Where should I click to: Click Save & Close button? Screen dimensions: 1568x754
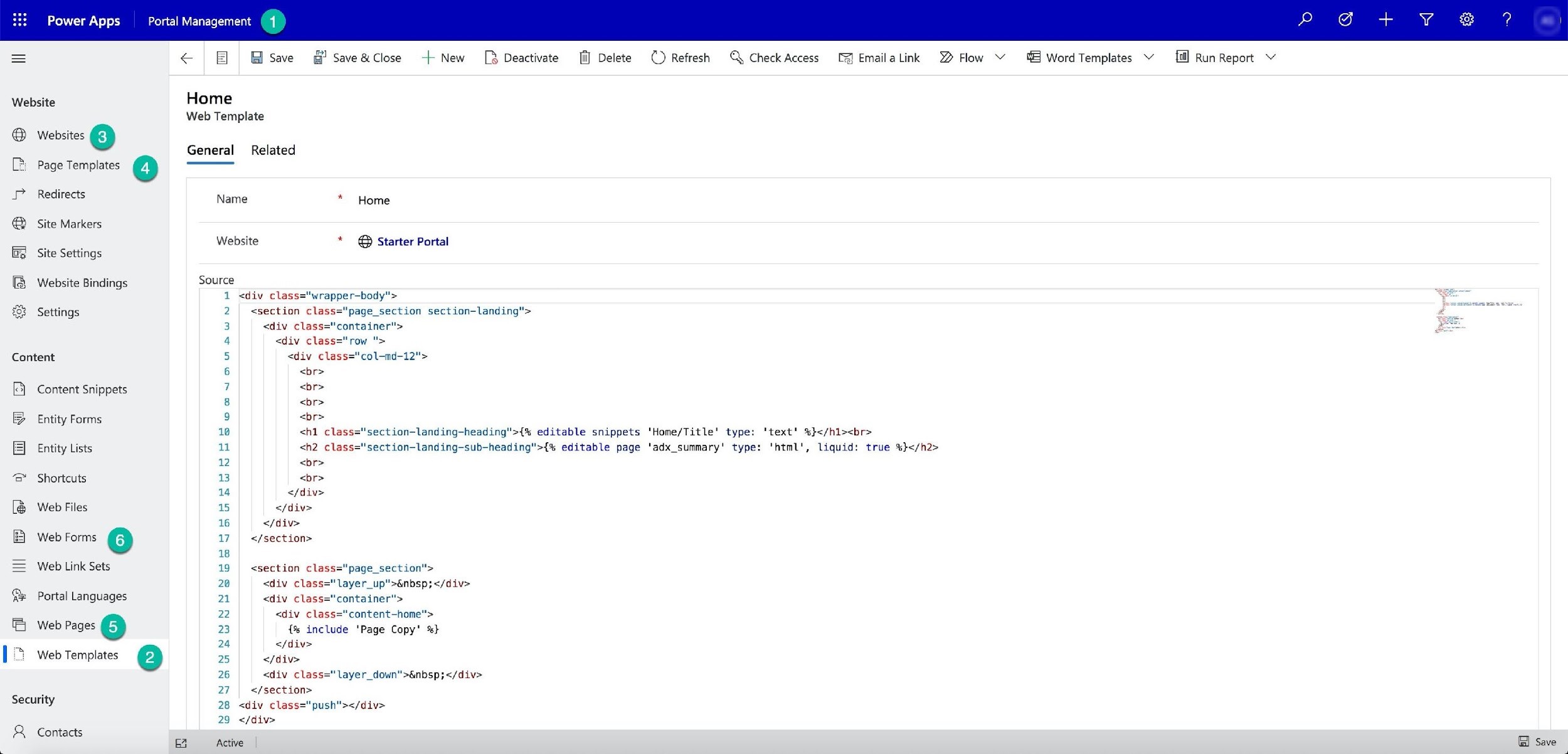[x=358, y=58]
